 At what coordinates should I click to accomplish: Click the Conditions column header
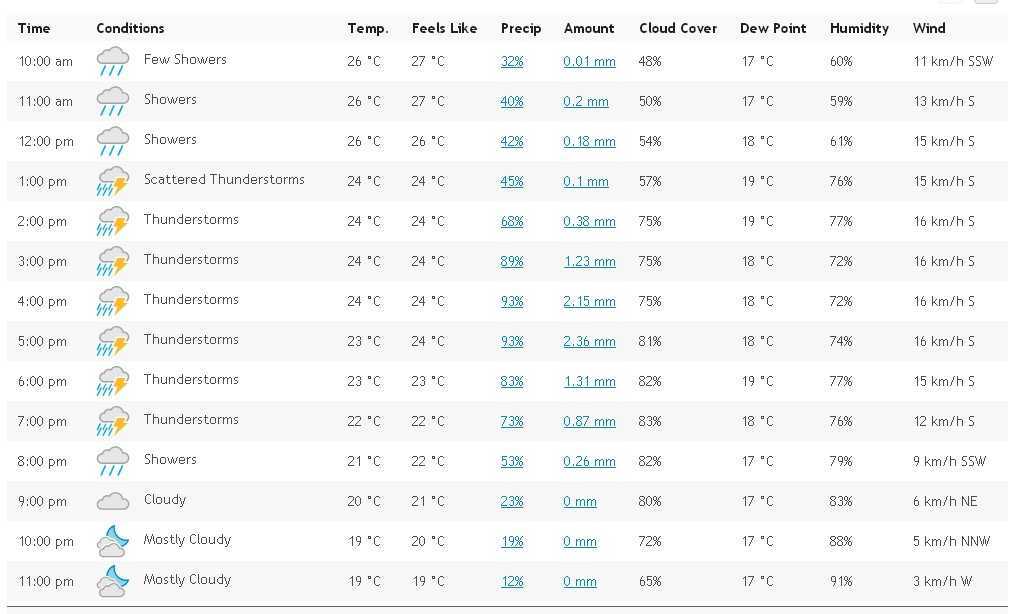(x=130, y=28)
